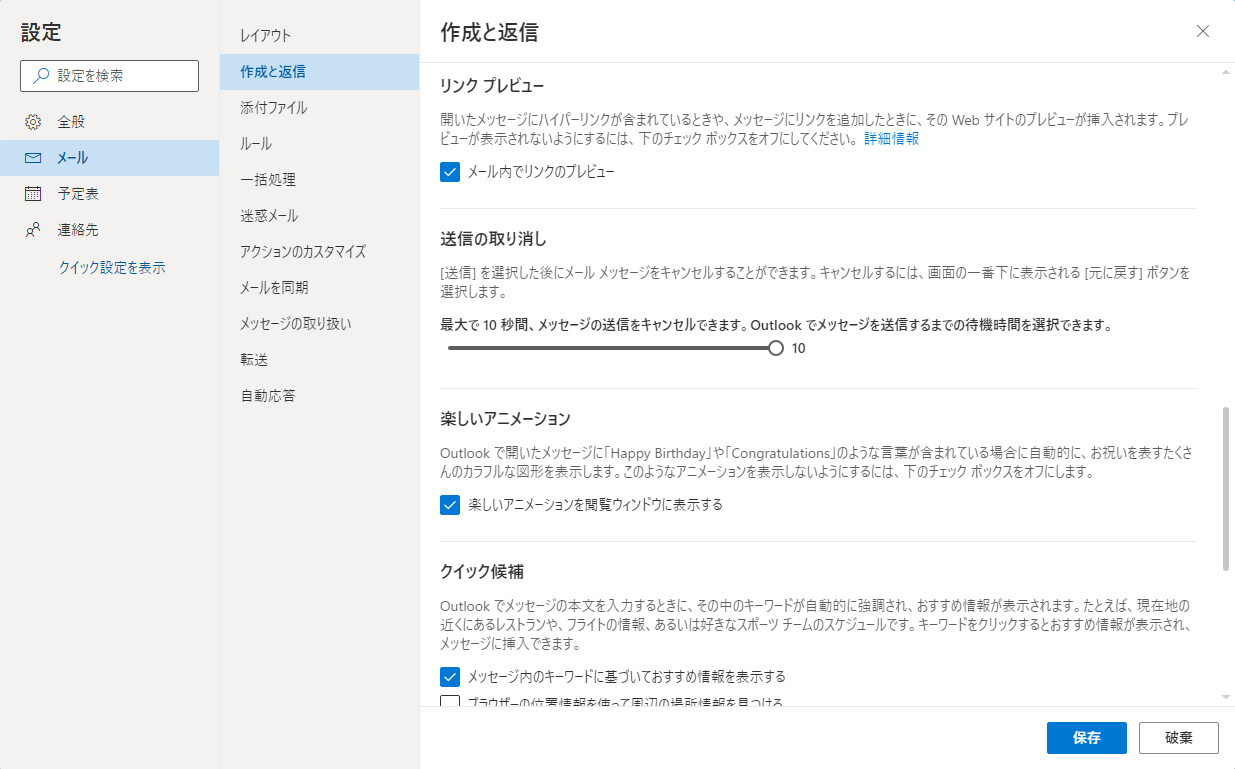Disable メール内でリンクのプレビュー

pyautogui.click(x=449, y=171)
